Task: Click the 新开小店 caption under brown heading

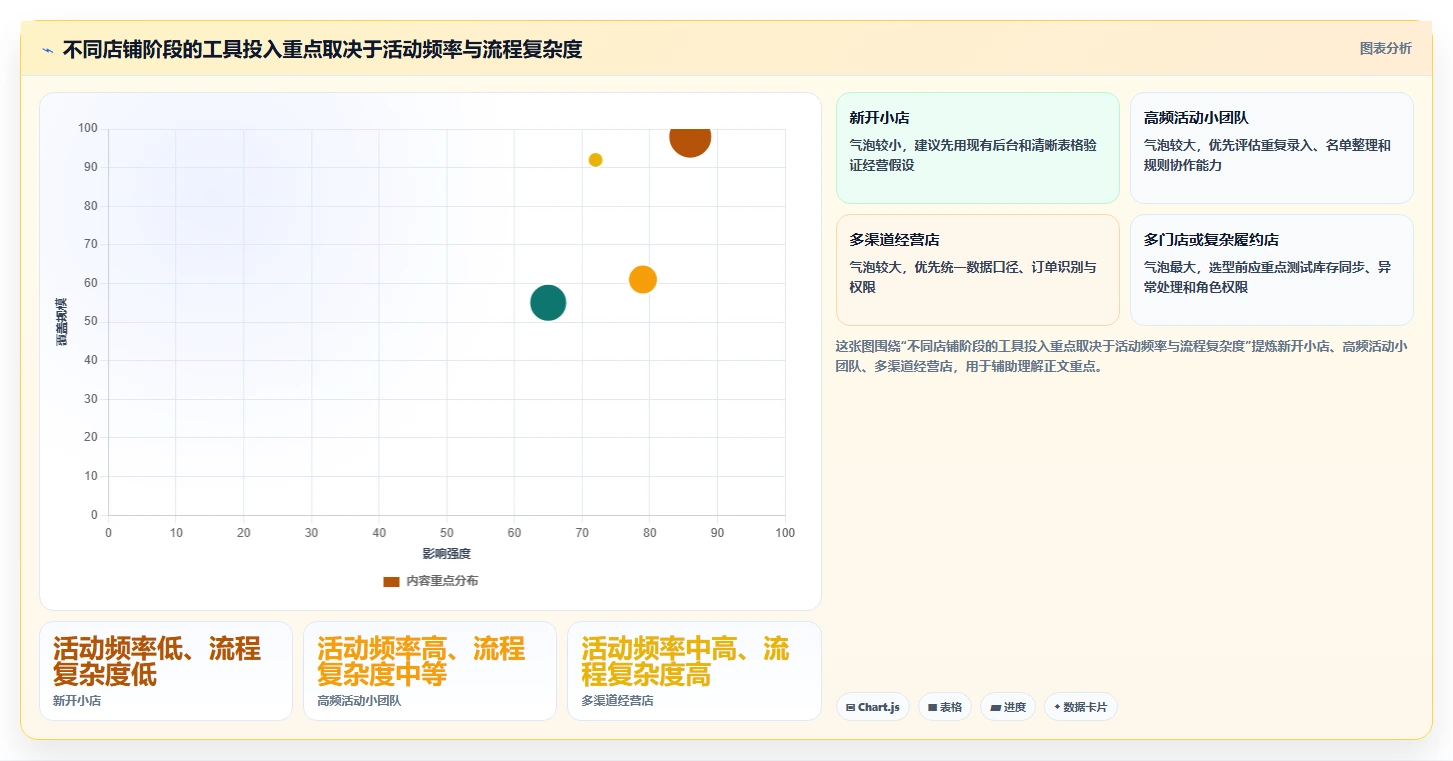Action: pos(77,701)
